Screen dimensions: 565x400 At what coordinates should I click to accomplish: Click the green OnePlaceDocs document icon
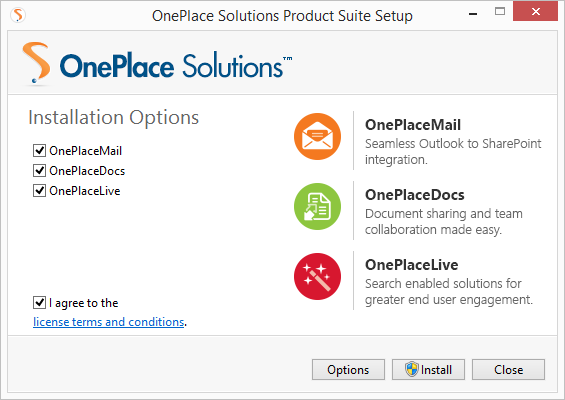(317, 206)
